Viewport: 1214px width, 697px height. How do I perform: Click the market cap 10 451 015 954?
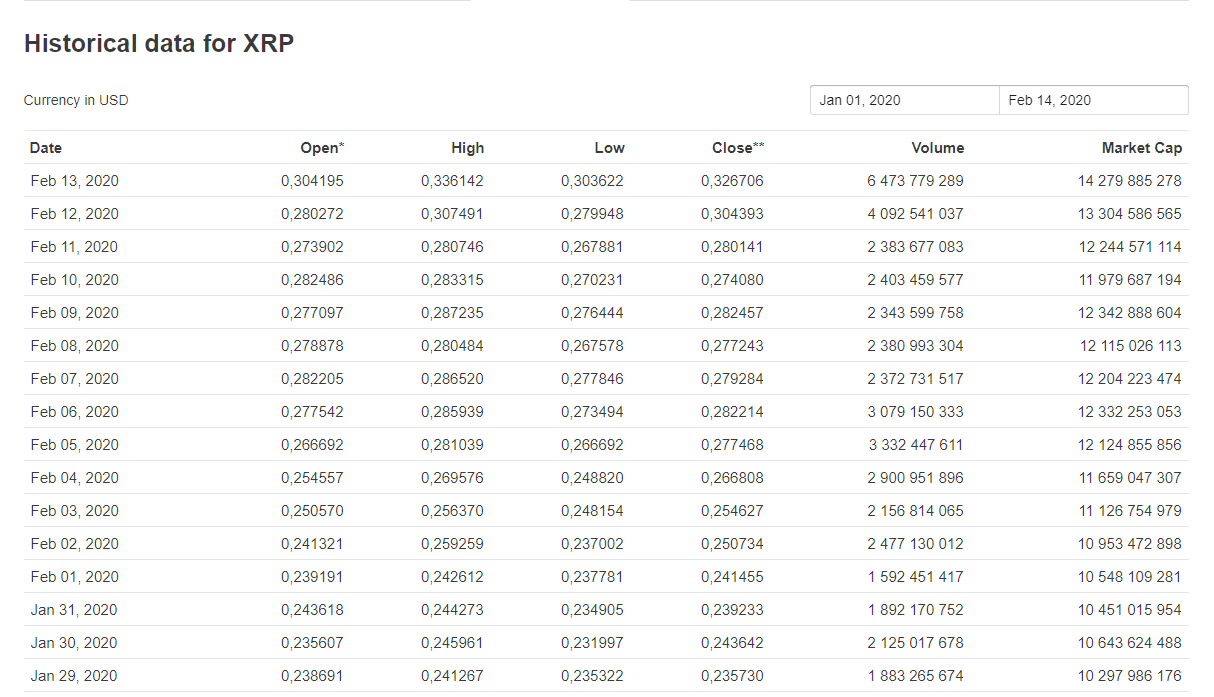coord(1130,610)
